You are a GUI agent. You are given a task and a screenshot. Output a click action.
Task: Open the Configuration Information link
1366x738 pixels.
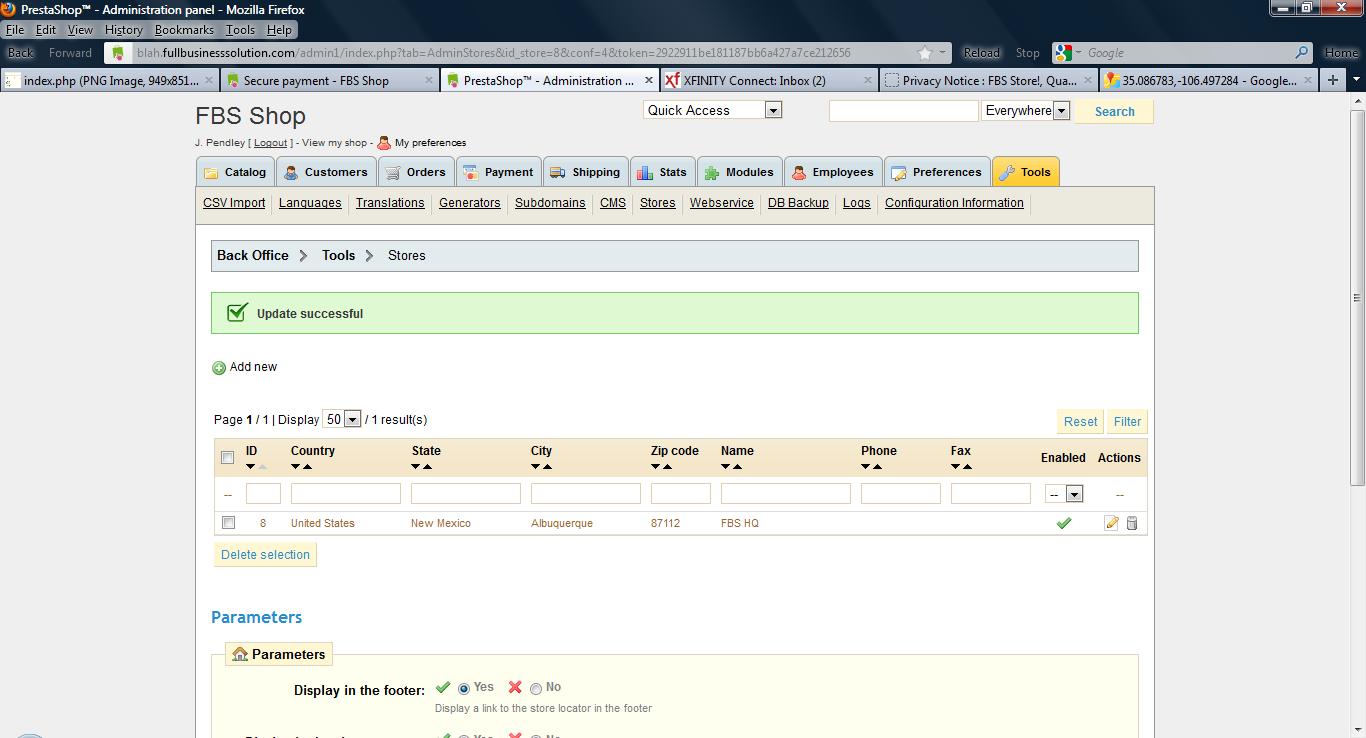pyautogui.click(x=954, y=203)
